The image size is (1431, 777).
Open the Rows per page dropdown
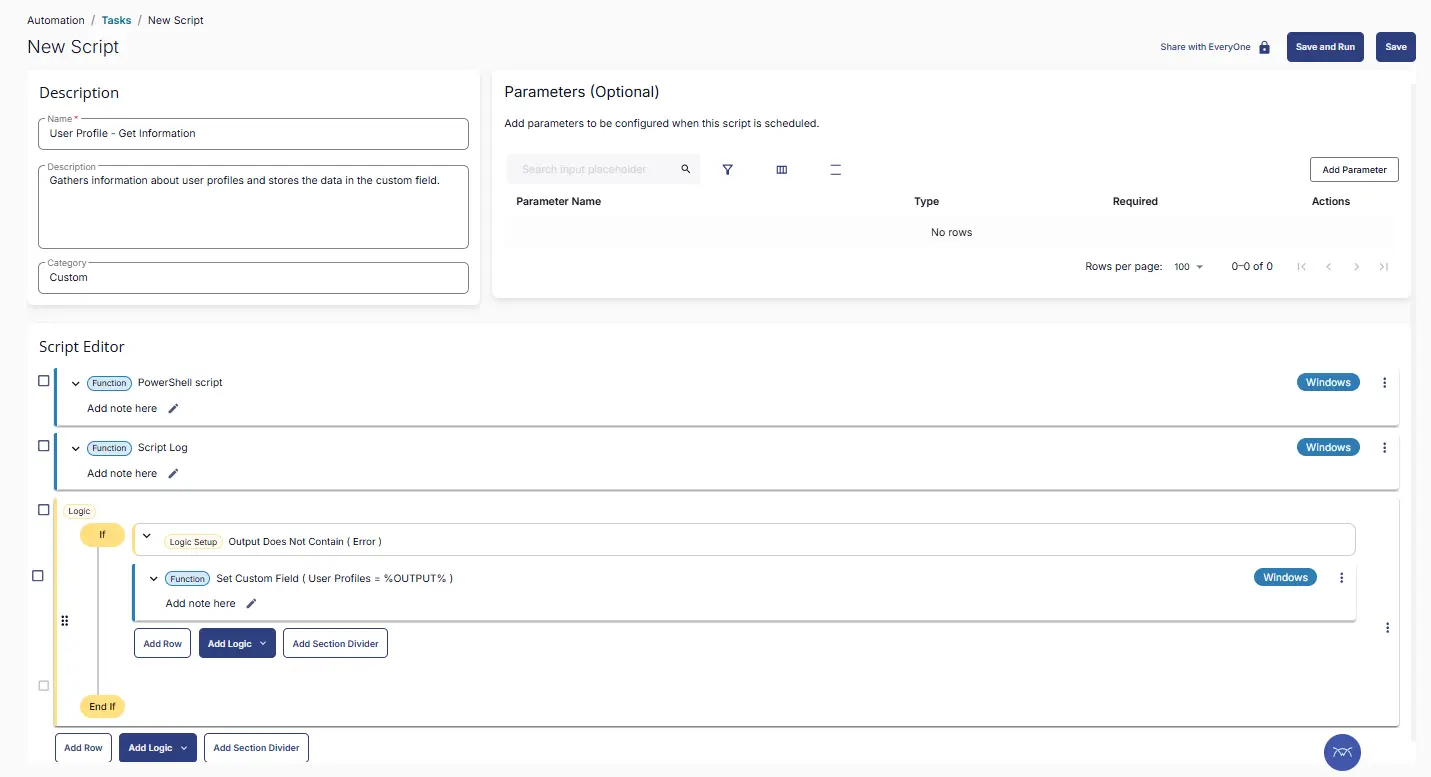(1189, 267)
